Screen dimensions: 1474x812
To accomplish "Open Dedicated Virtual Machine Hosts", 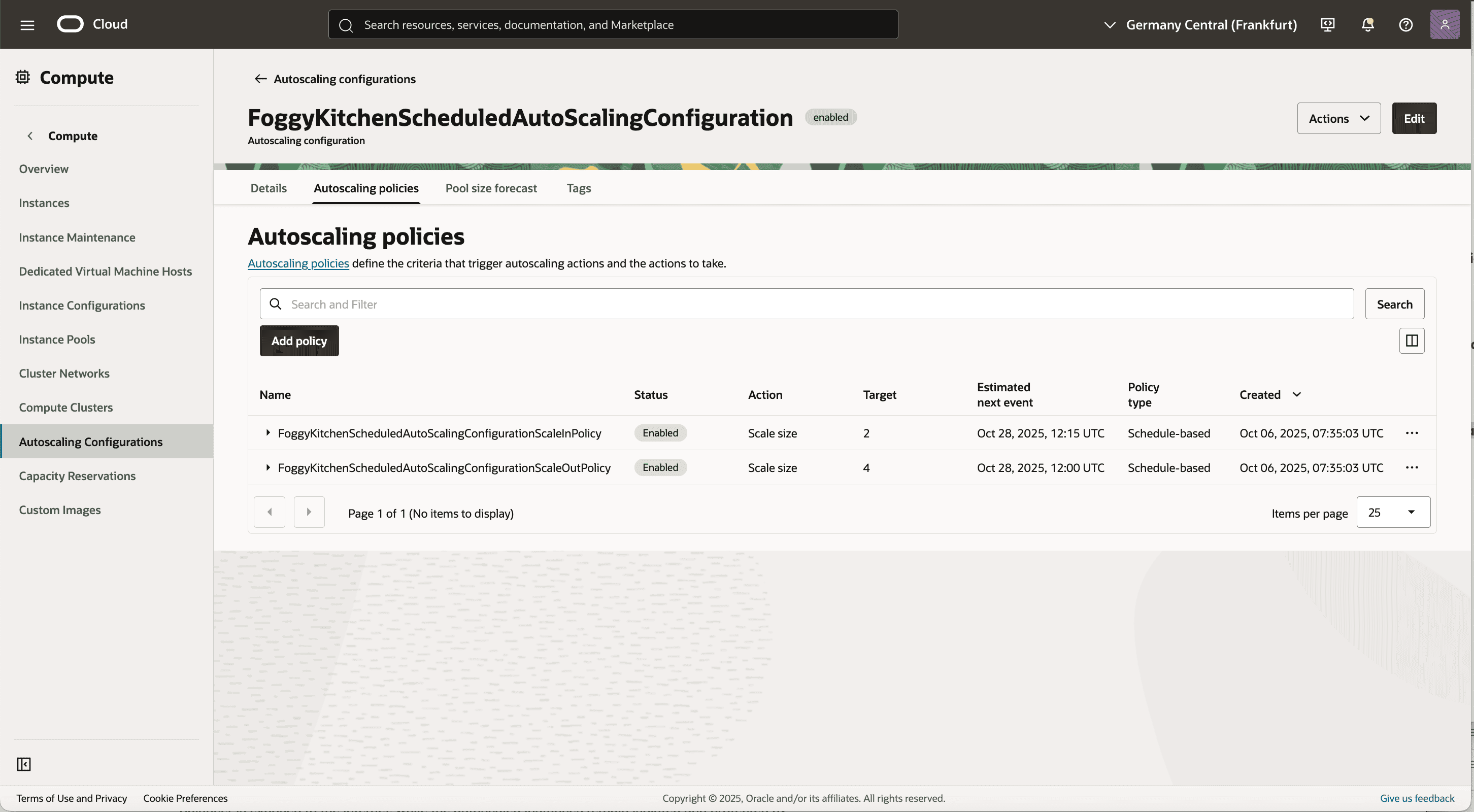I will 105,271.
